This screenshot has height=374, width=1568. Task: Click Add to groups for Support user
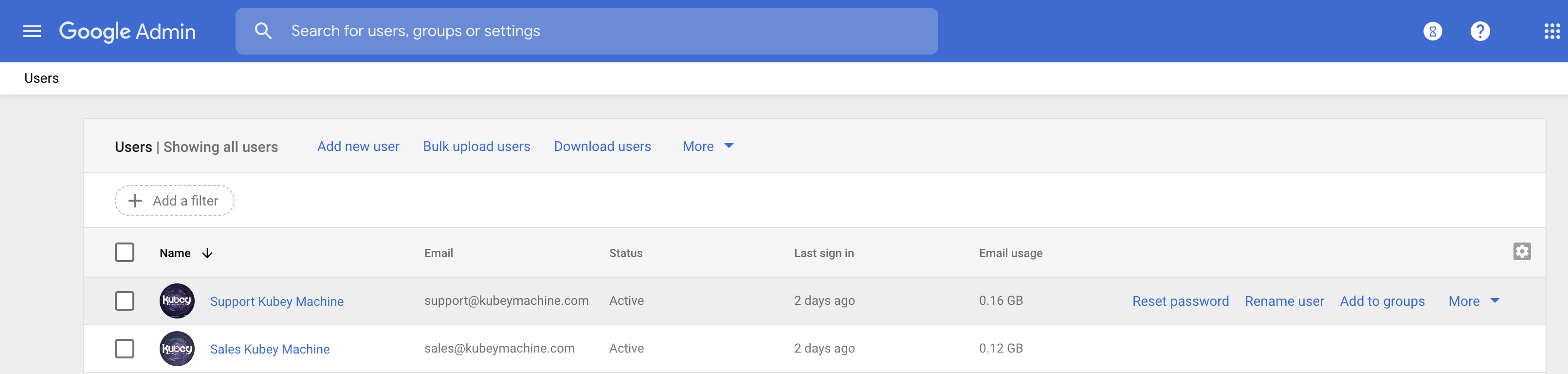1382,301
